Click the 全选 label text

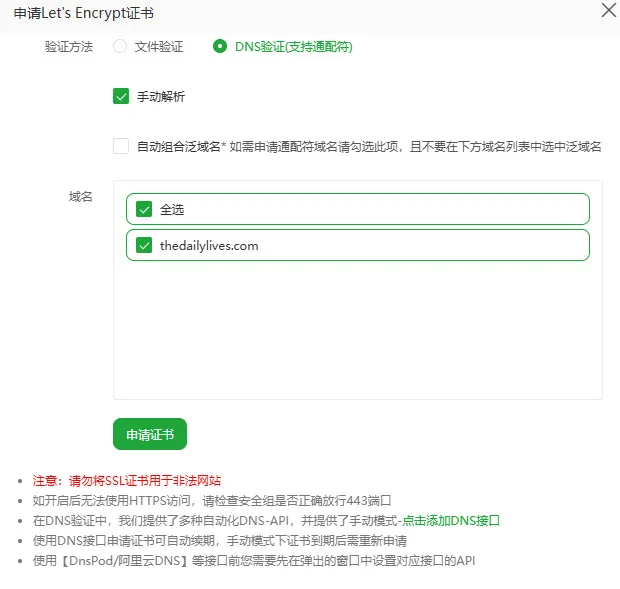tap(172, 210)
